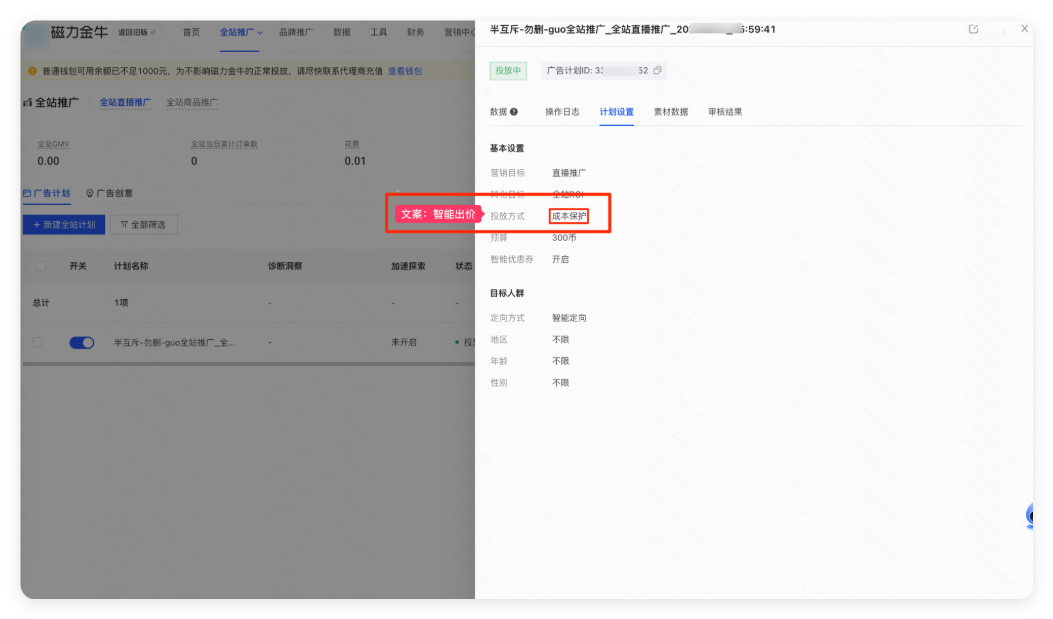Open the 查看钱包 link
The width and height of the screenshot is (1053, 619).
(404, 72)
